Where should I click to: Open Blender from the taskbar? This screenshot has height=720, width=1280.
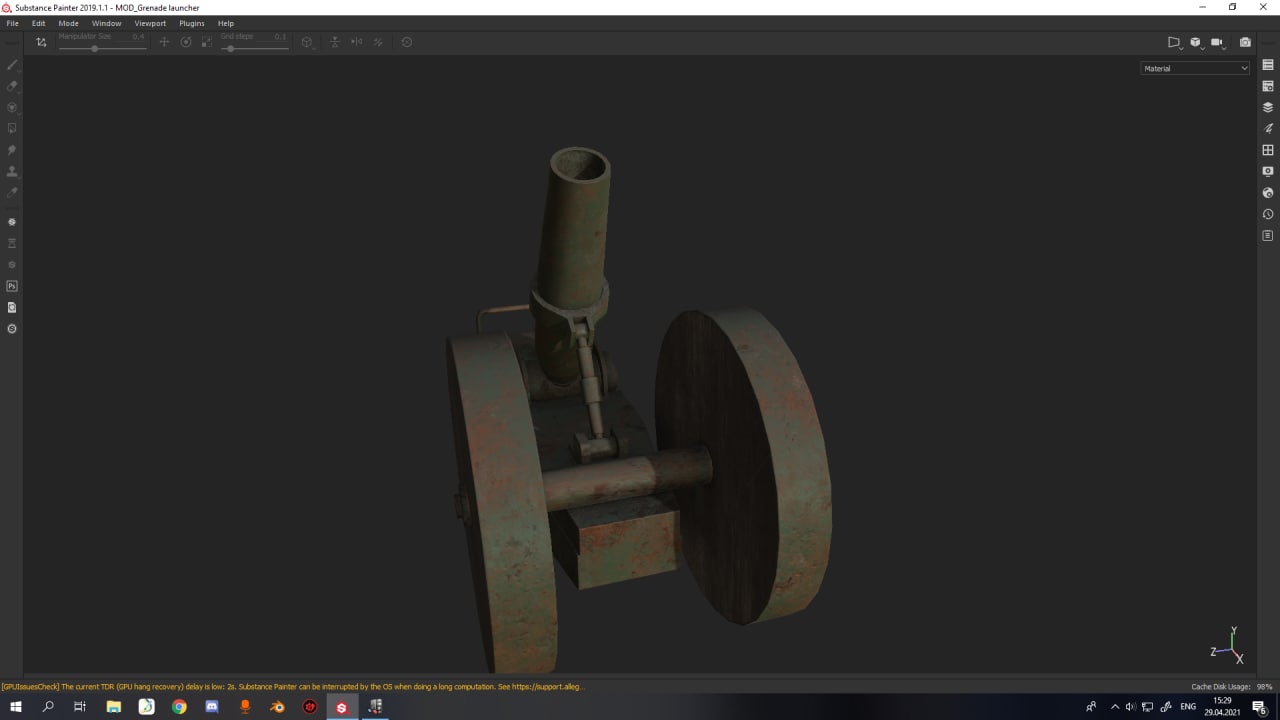(277, 707)
